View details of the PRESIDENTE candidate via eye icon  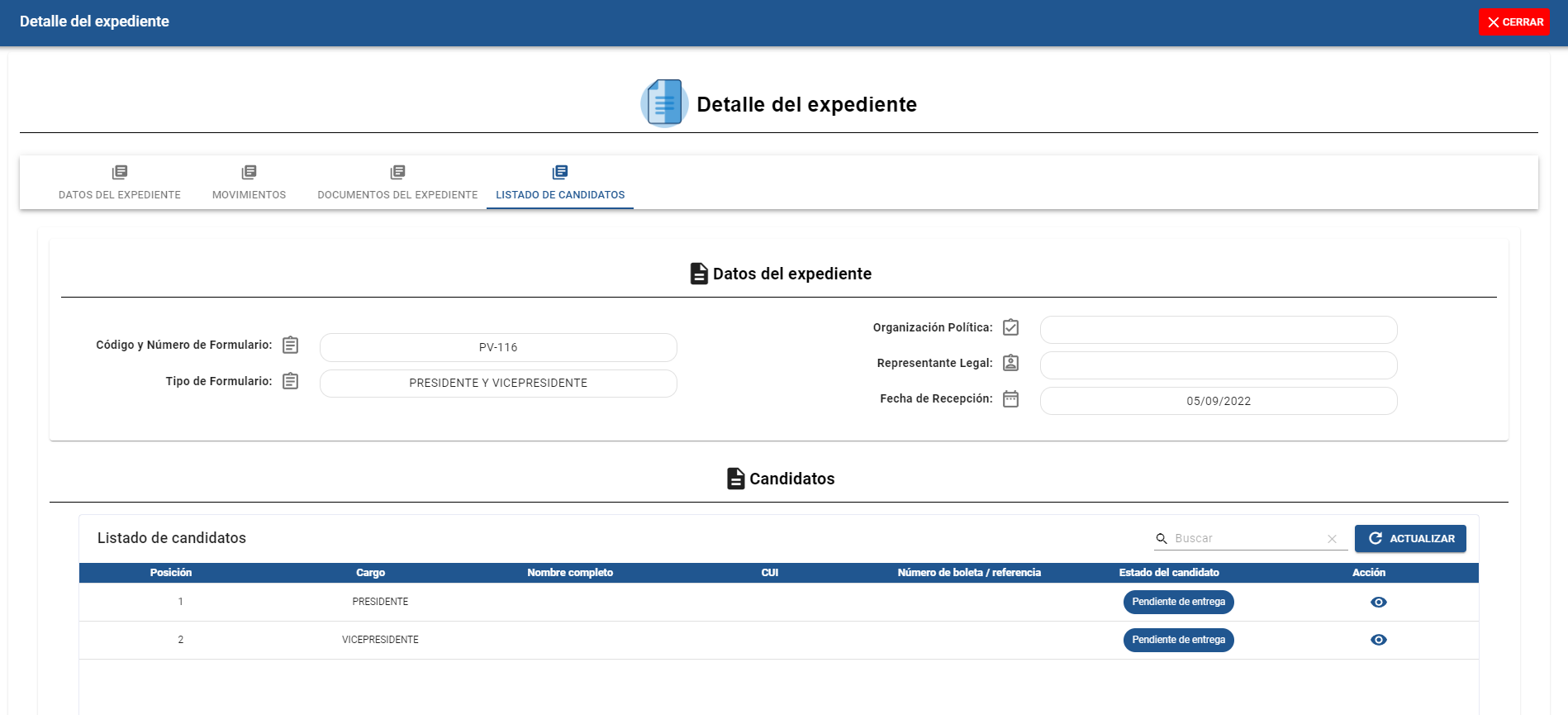1378,603
